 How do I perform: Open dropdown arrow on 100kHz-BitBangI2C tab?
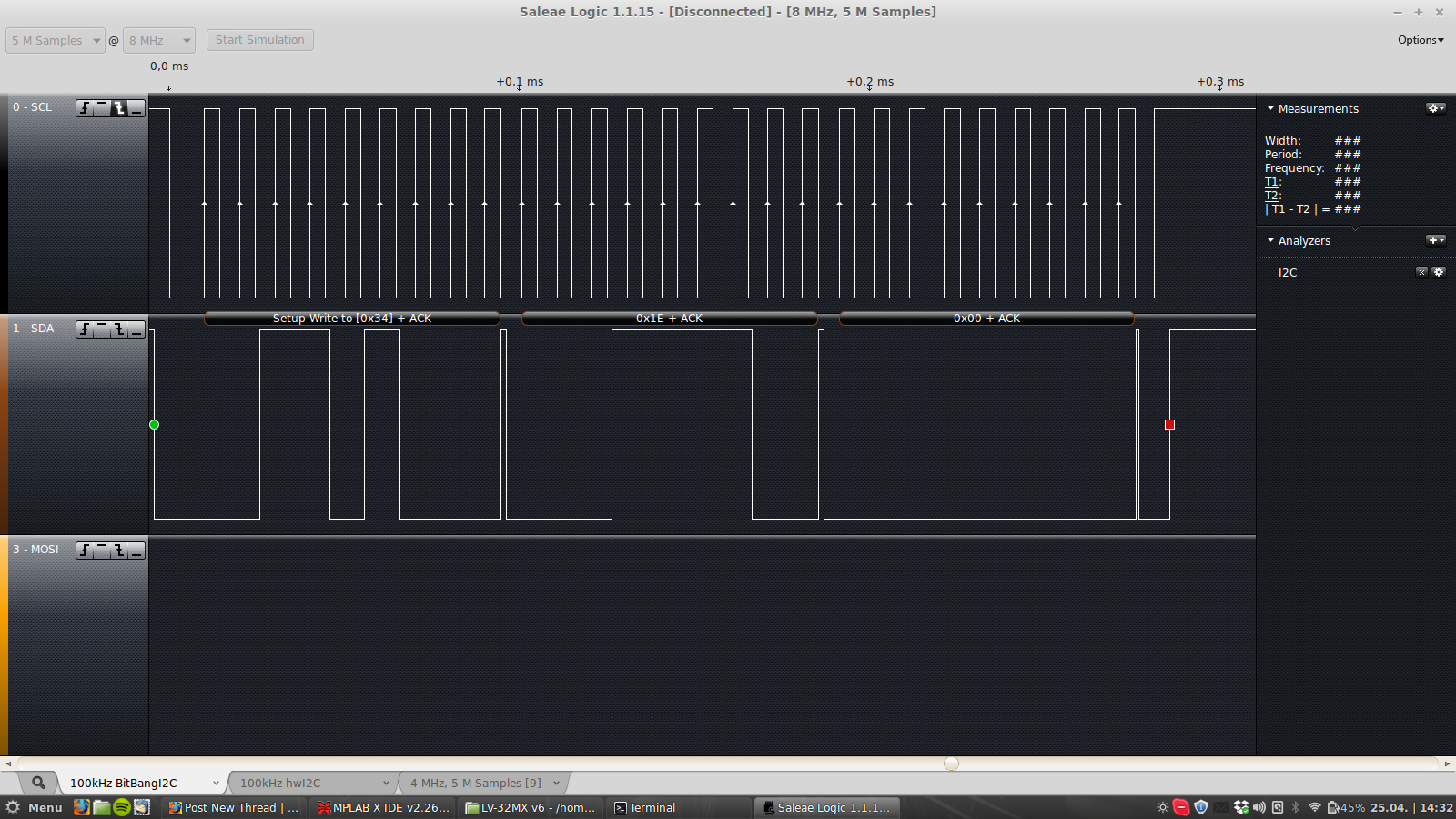pos(216,783)
